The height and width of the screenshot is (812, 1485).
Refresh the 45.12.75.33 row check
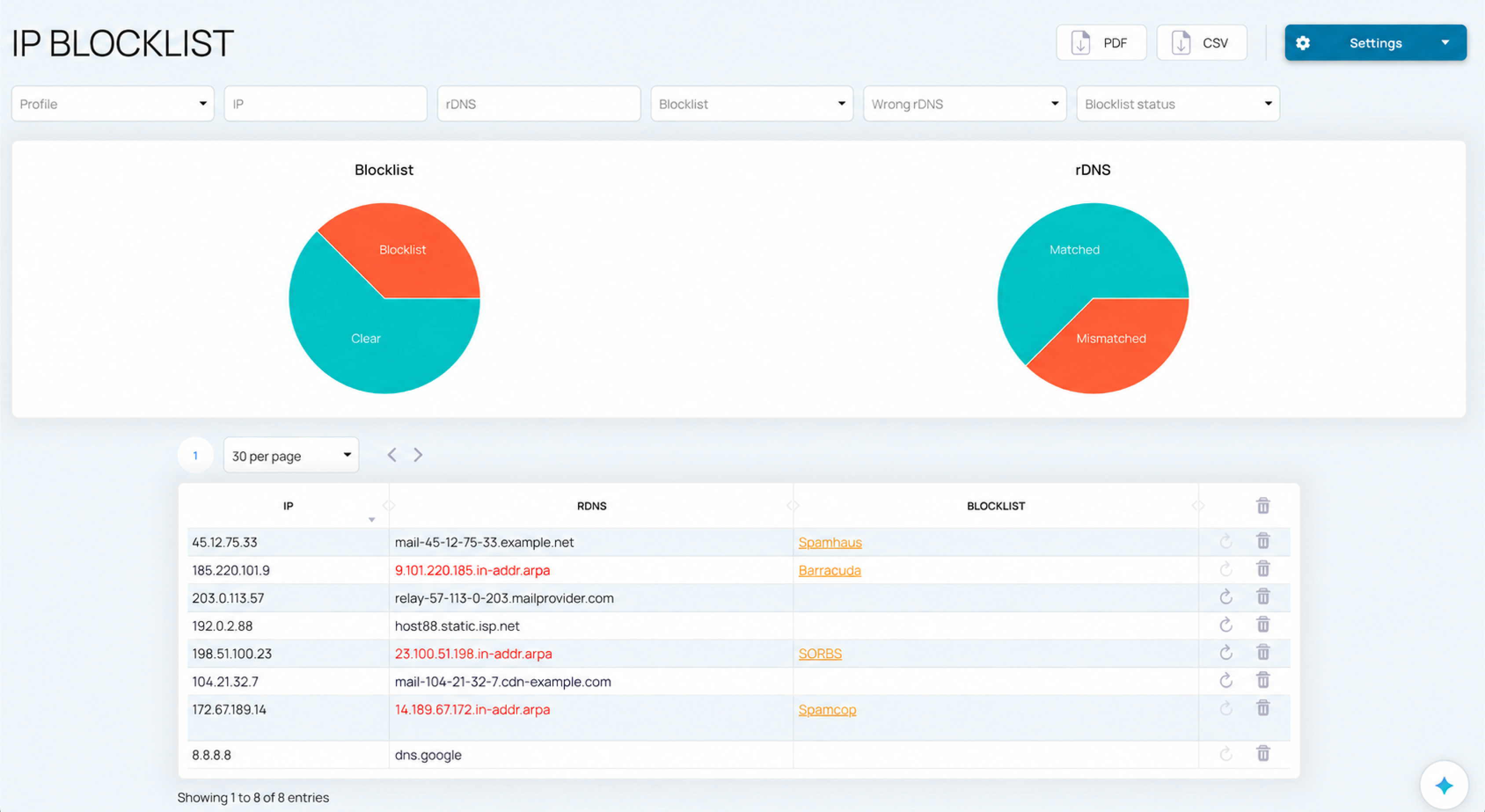tap(1225, 541)
